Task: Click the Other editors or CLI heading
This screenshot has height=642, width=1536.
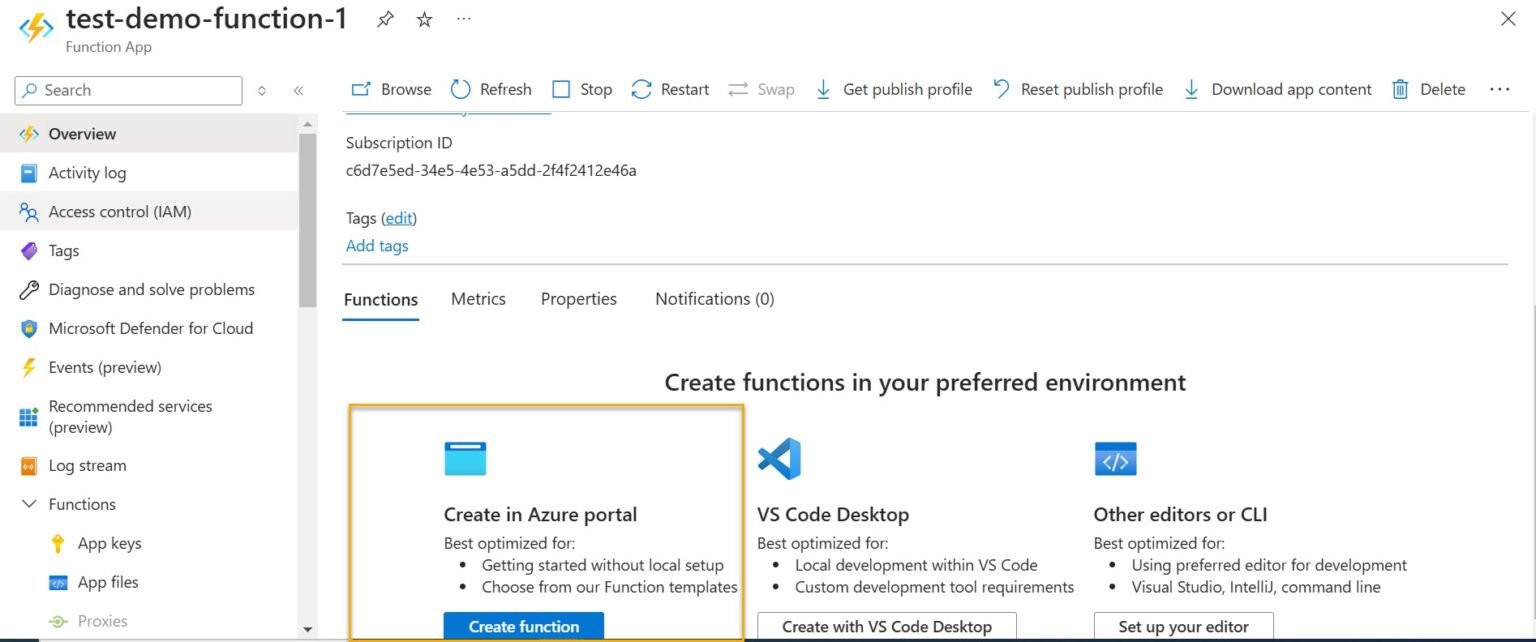Action: pyautogui.click(x=1181, y=515)
